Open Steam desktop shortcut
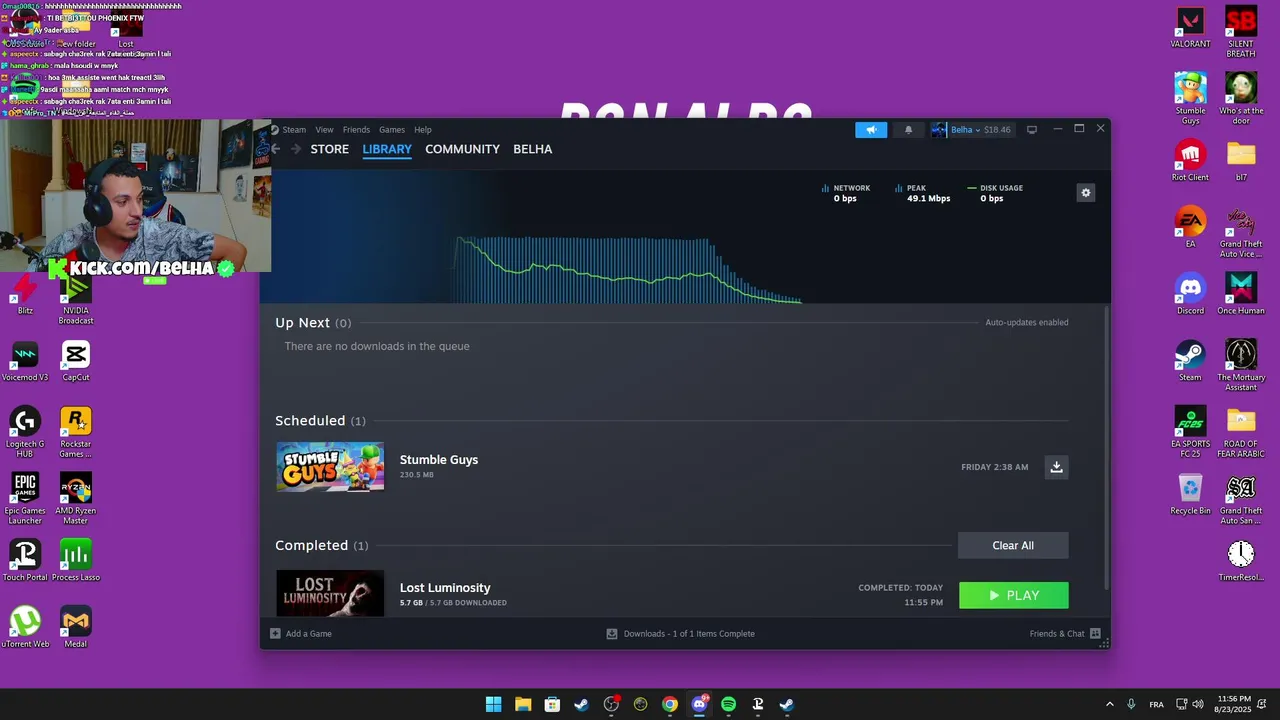1280x720 pixels. click(1190, 361)
